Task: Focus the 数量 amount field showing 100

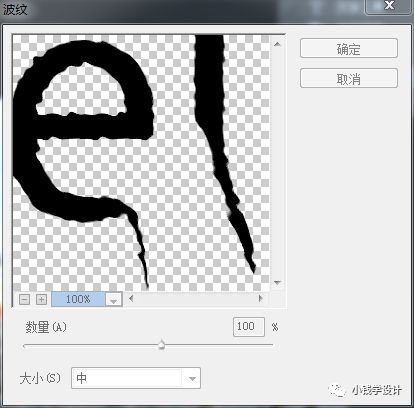Action: pos(249,327)
